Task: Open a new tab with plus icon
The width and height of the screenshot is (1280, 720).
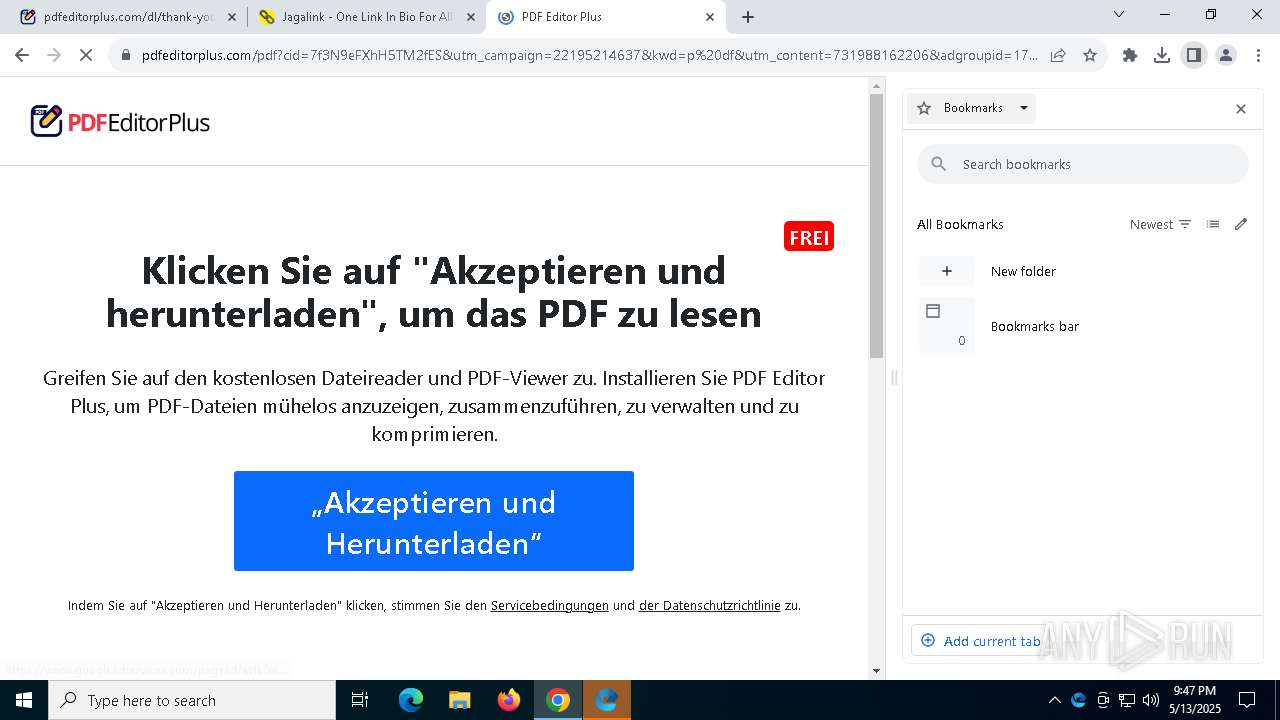Action: pyautogui.click(x=748, y=17)
